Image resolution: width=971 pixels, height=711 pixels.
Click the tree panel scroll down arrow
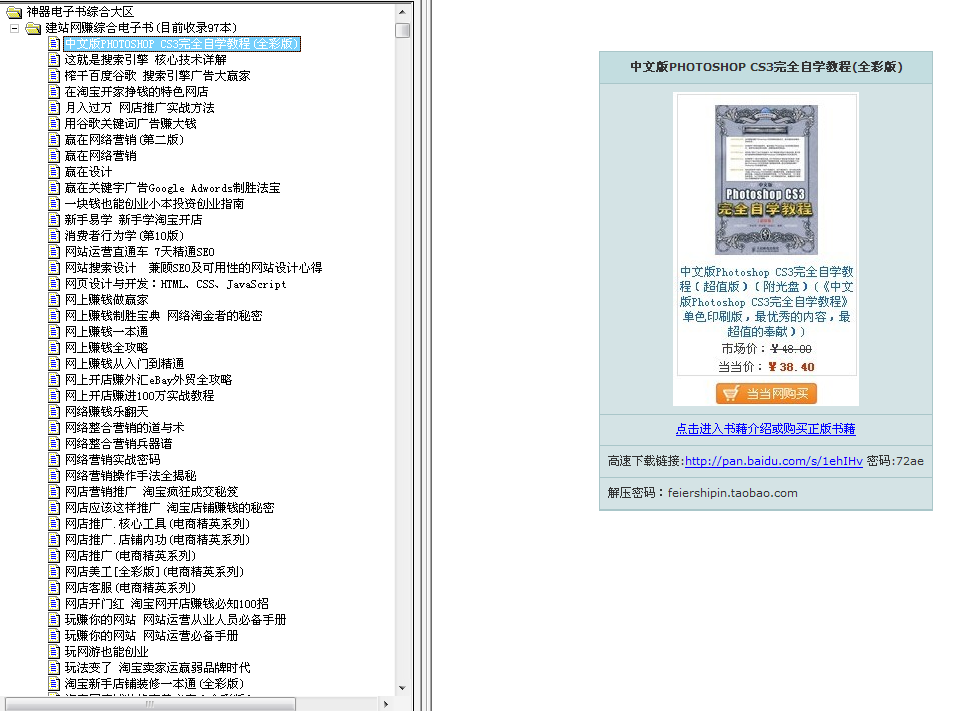pos(403,688)
